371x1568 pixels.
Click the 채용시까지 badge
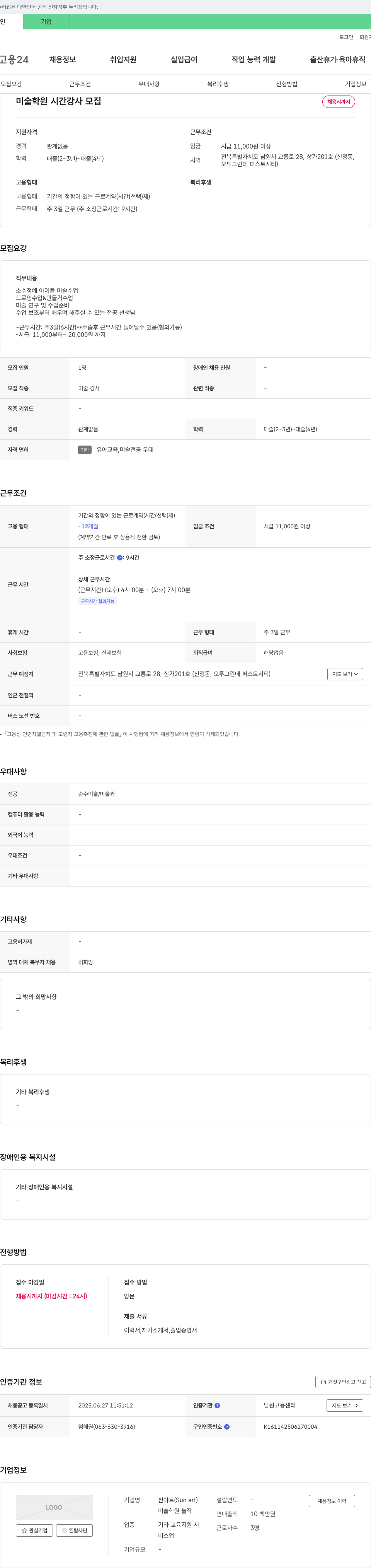point(338,102)
